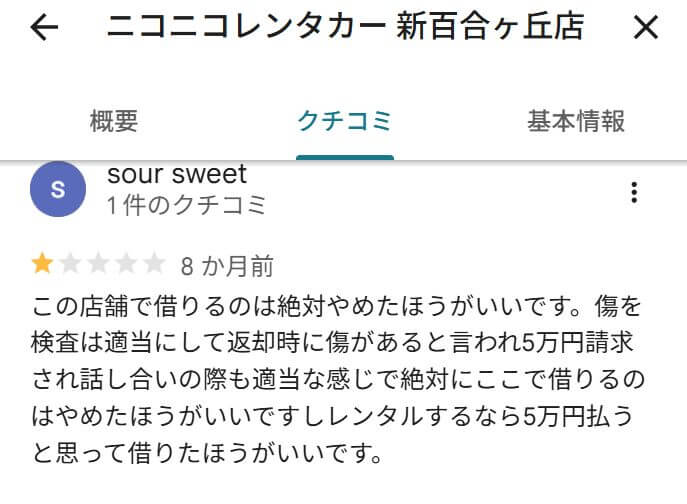Open the three-dot menu for sour sweet's review

[634, 193]
